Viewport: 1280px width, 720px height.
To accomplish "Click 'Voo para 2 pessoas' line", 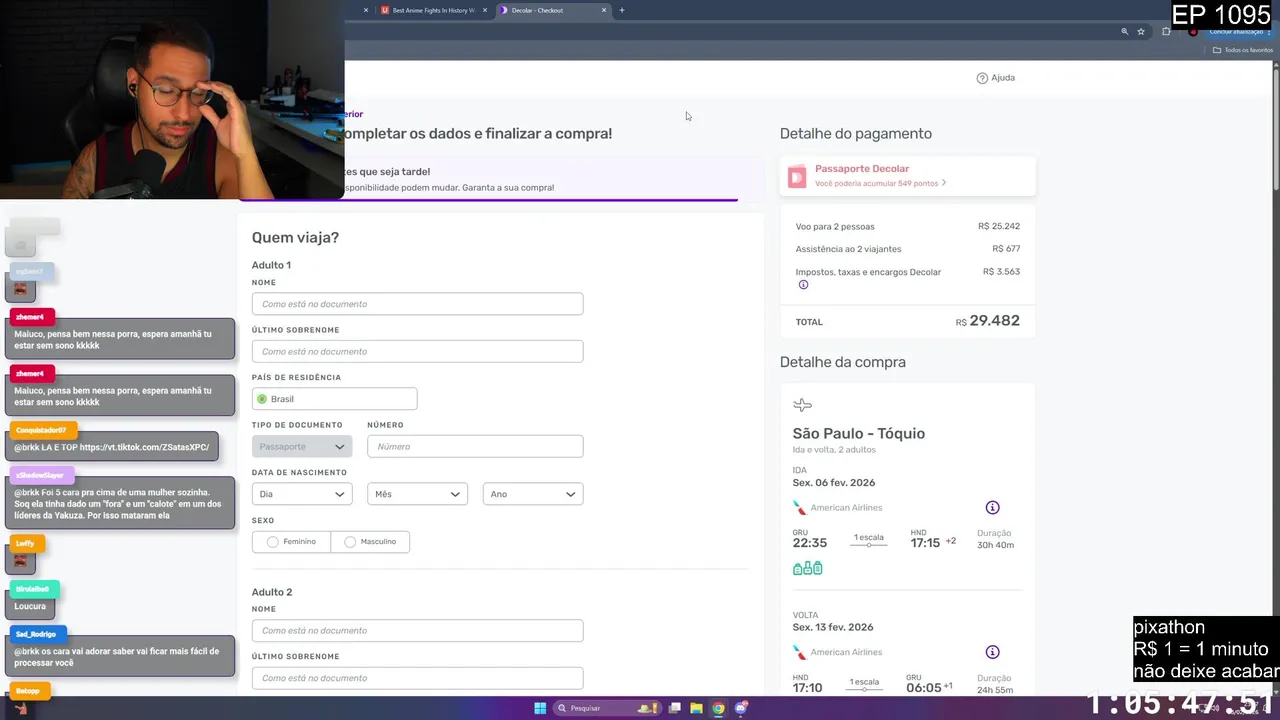I will pyautogui.click(x=835, y=227).
